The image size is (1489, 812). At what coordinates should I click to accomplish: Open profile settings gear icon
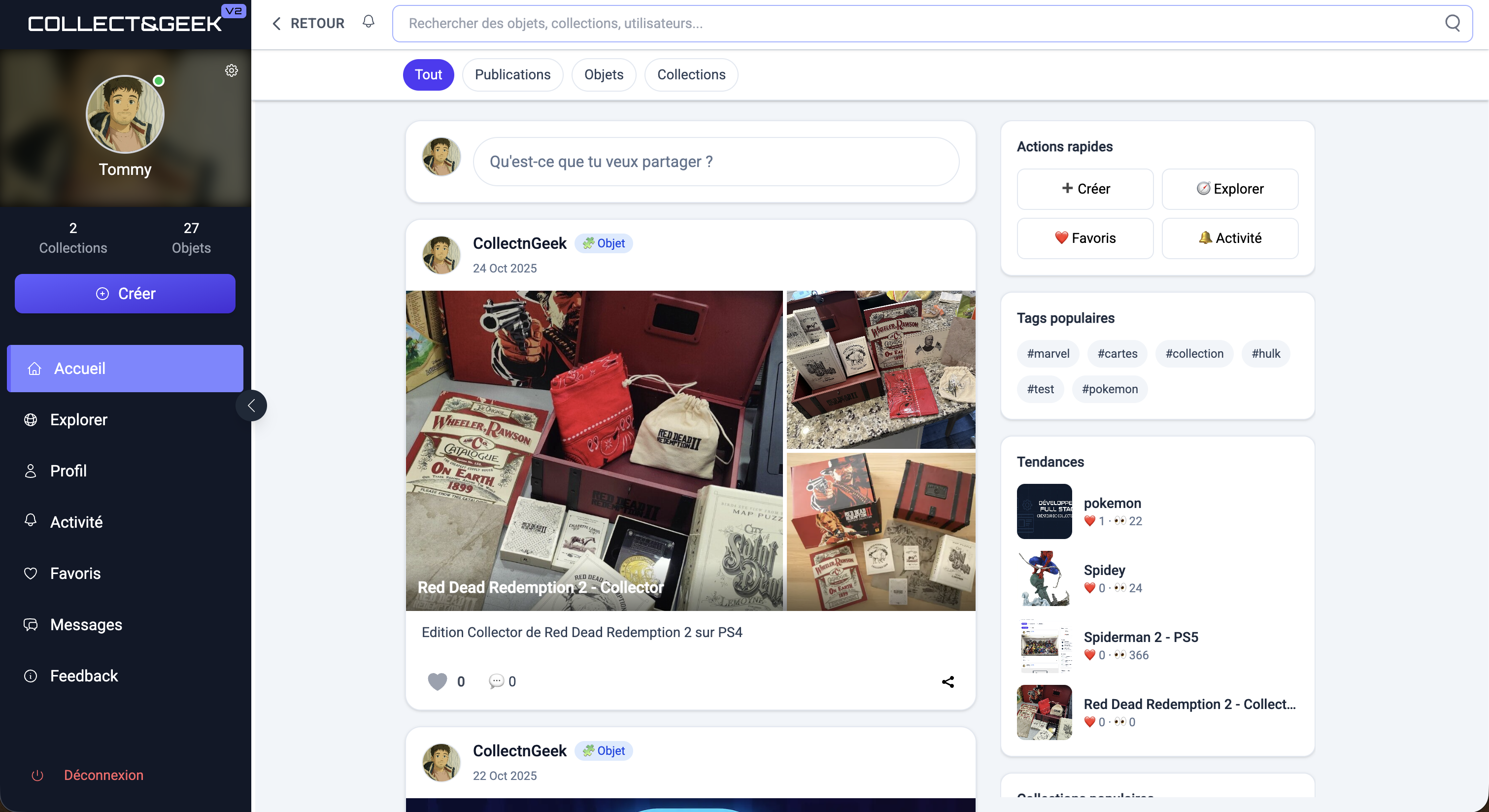click(231, 70)
